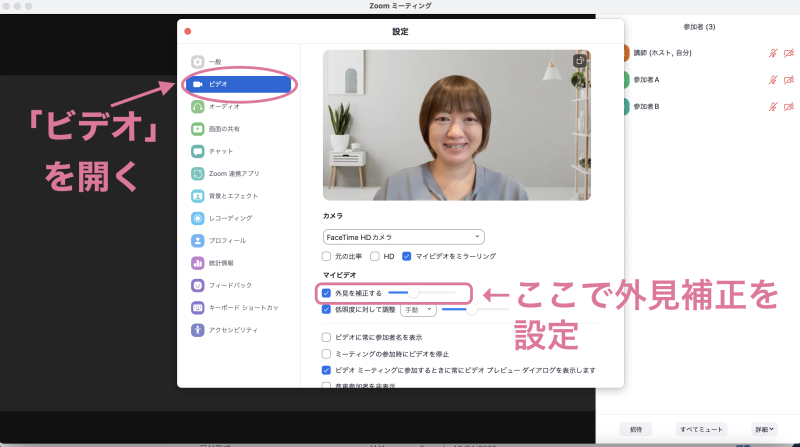The height and width of the screenshot is (447, 800).
Task: Click muted mic icon for 参加者 B
Action: point(773,107)
